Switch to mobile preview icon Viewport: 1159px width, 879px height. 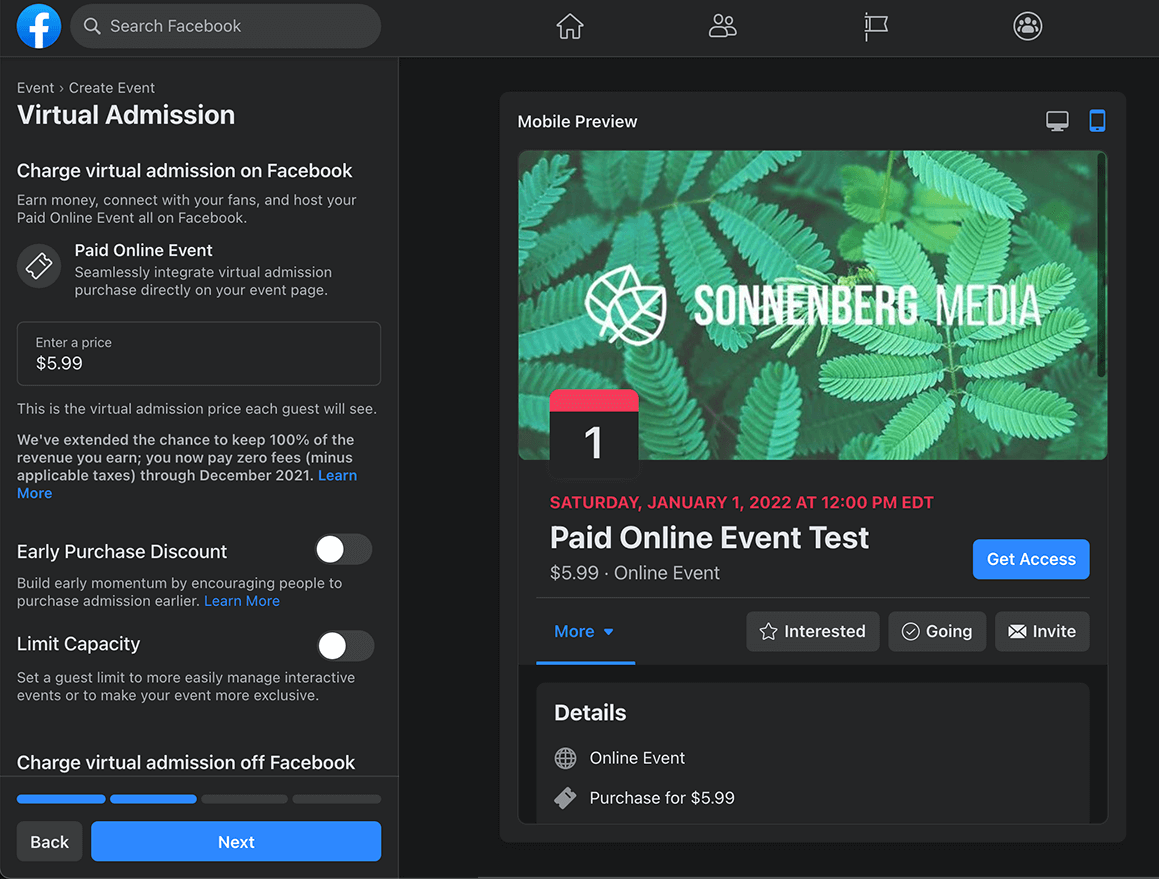[x=1097, y=121]
